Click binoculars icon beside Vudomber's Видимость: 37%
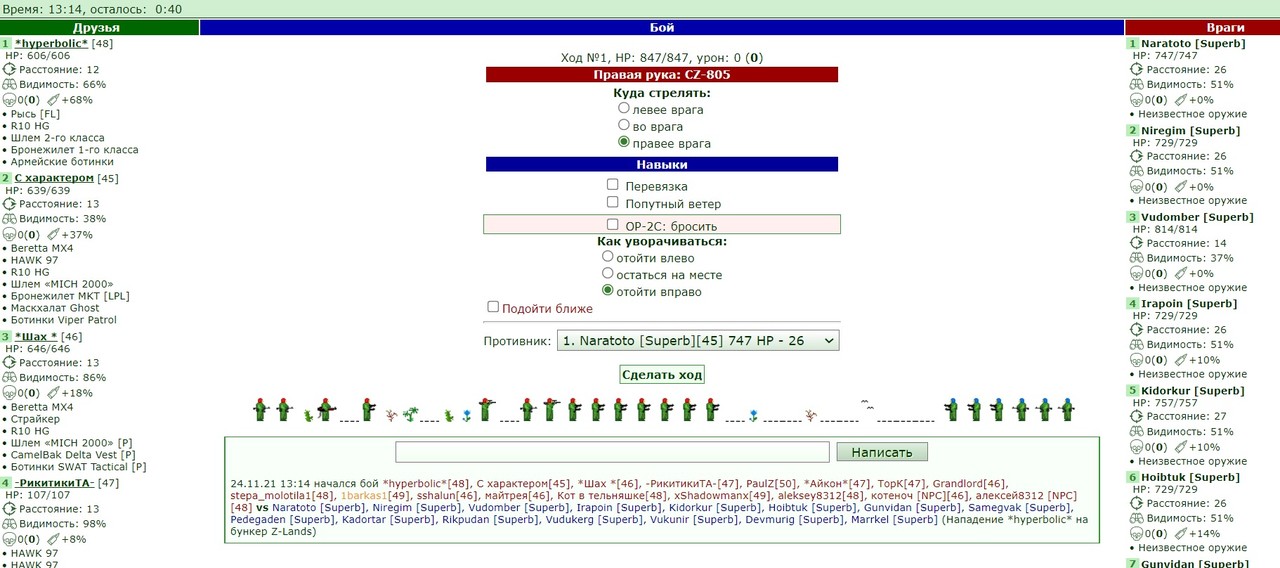 (x=1137, y=258)
